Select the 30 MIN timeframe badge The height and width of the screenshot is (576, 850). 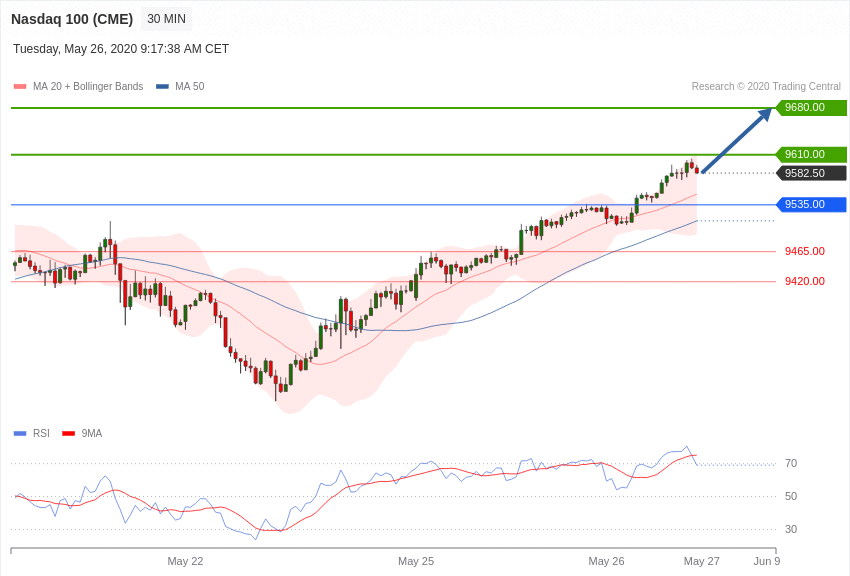coord(166,19)
